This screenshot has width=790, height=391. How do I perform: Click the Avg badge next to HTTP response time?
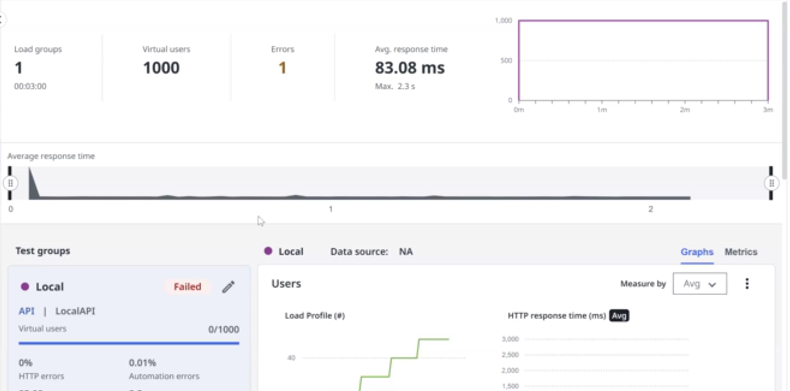pos(619,316)
